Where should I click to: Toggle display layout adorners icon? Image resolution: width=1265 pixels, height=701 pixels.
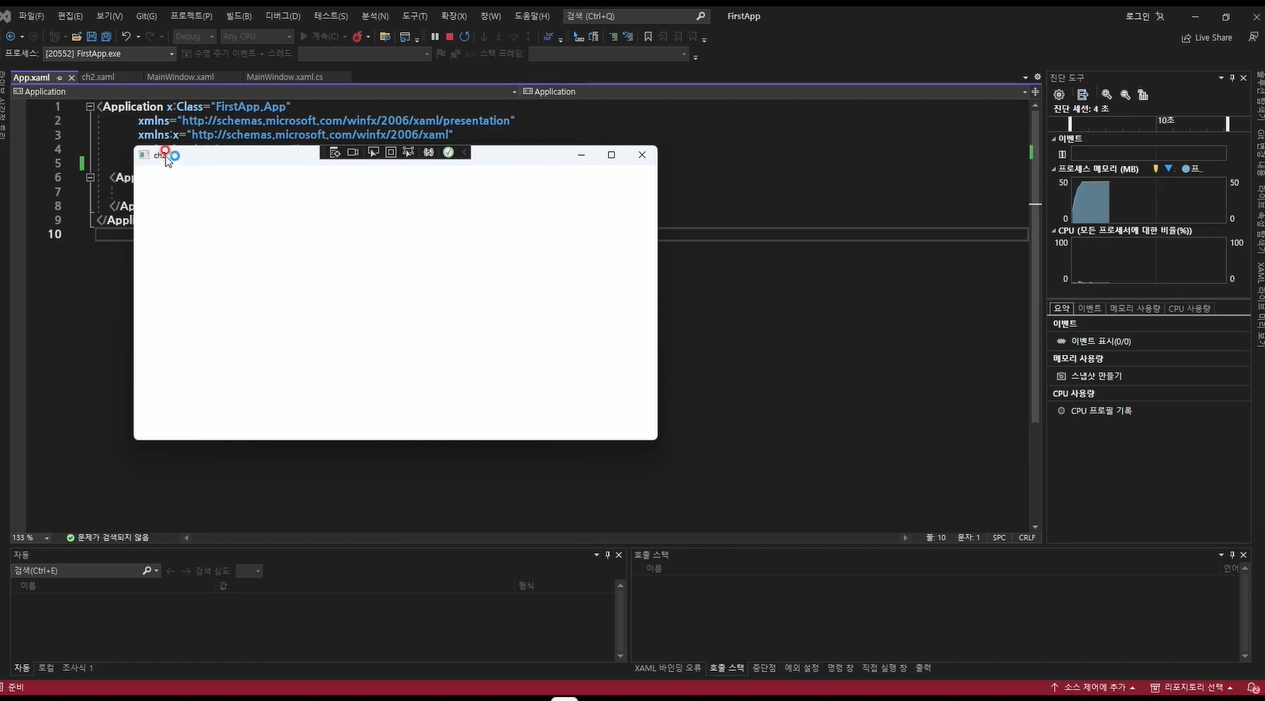(x=390, y=152)
